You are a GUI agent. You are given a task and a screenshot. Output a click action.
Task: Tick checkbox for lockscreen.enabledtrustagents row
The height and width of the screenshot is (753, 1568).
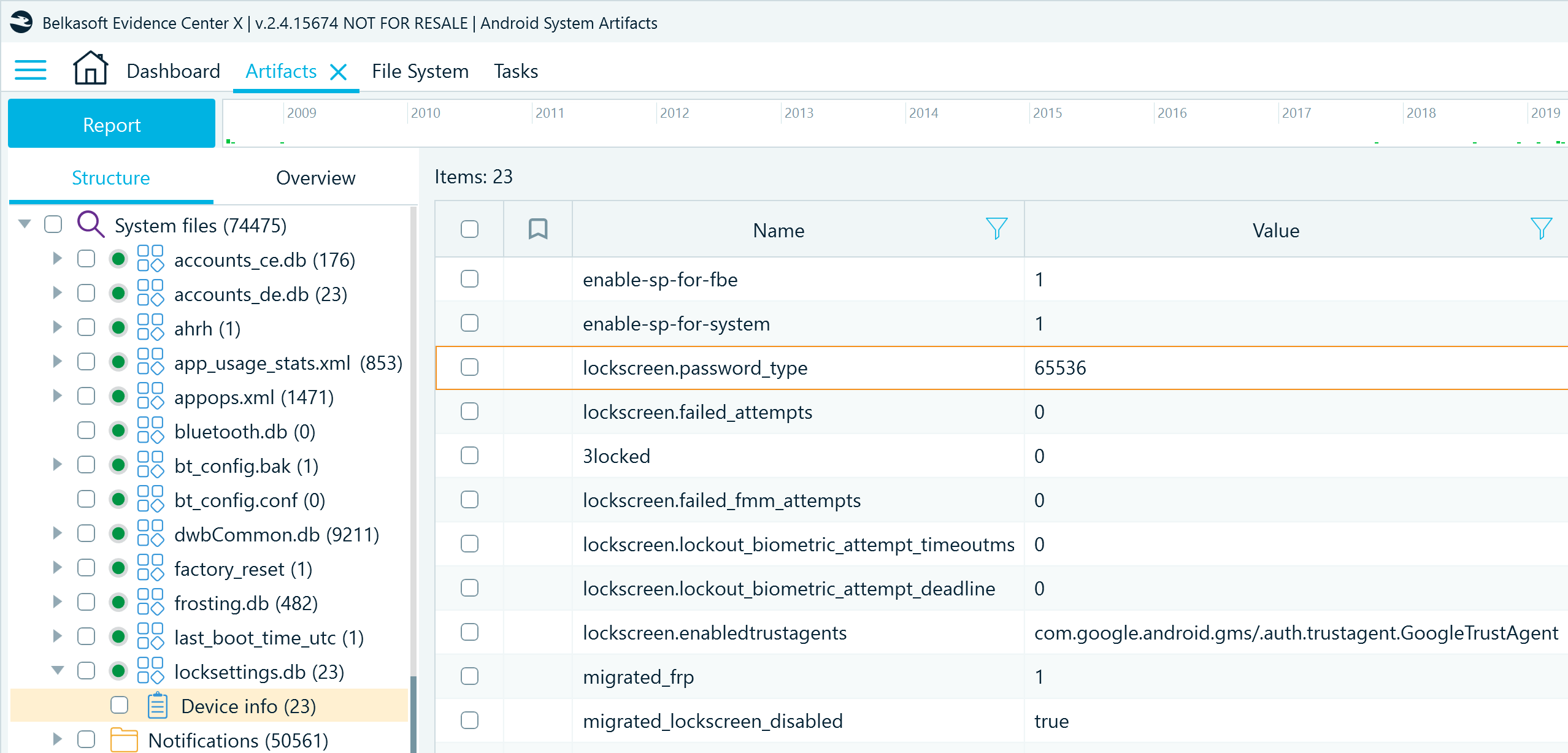point(470,632)
